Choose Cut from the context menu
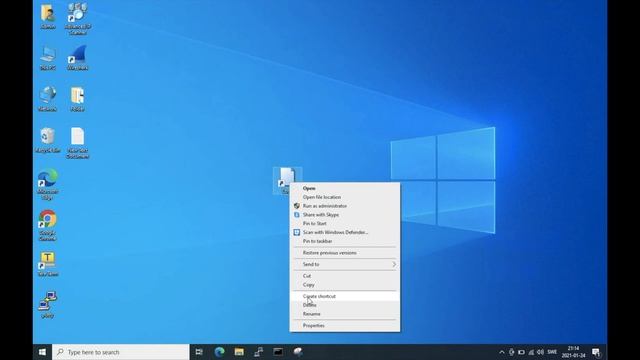The width and height of the screenshot is (640, 360). [x=345, y=276]
